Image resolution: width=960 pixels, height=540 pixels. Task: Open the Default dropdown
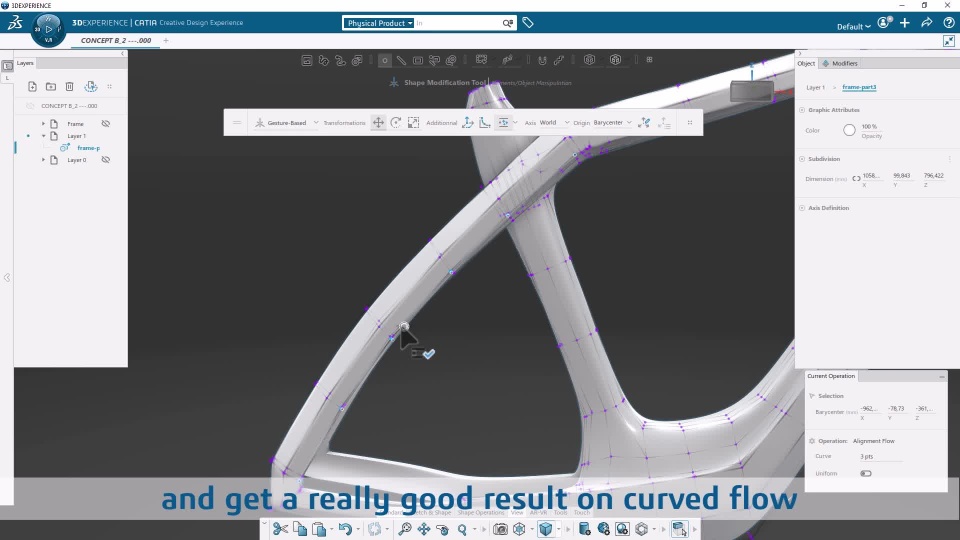[x=853, y=26]
